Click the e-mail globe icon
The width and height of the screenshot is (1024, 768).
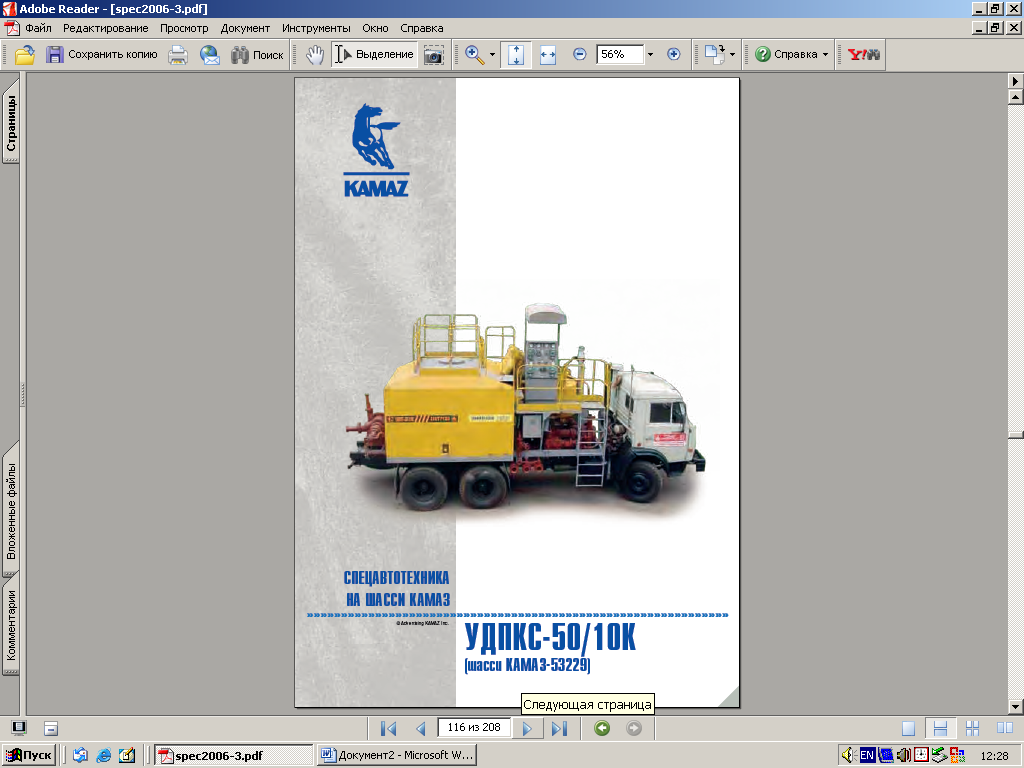click(x=209, y=54)
